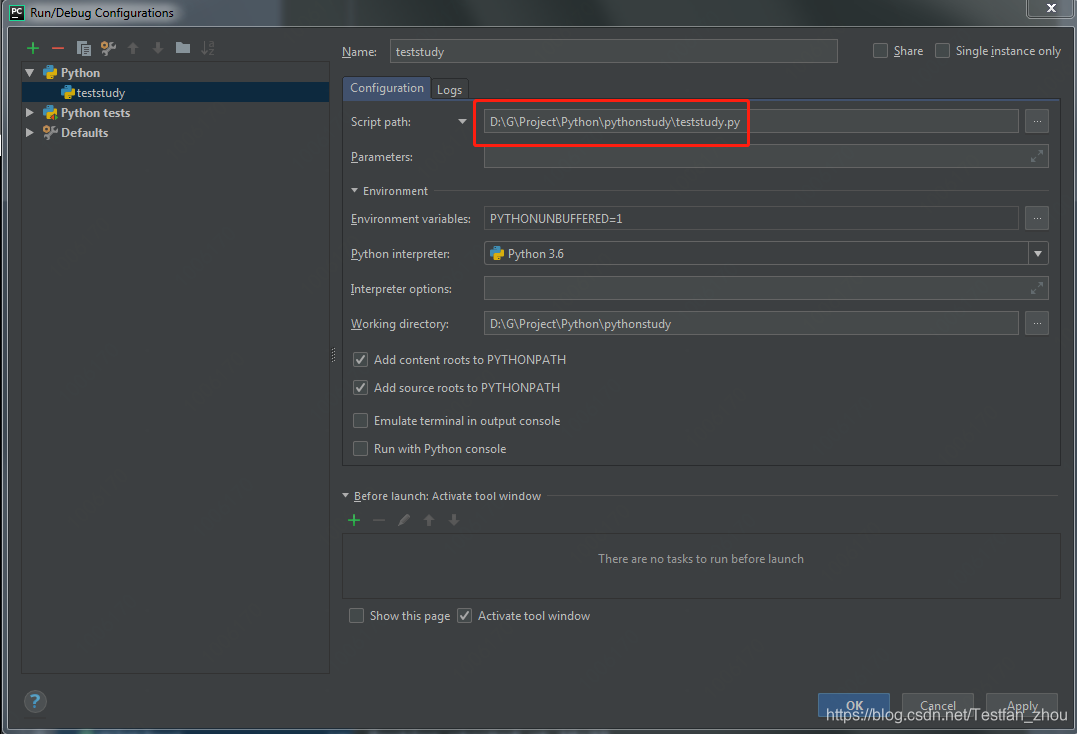Viewport: 1077px width, 734px height.
Task: Select Python group label in tree
Action: (x=80, y=72)
